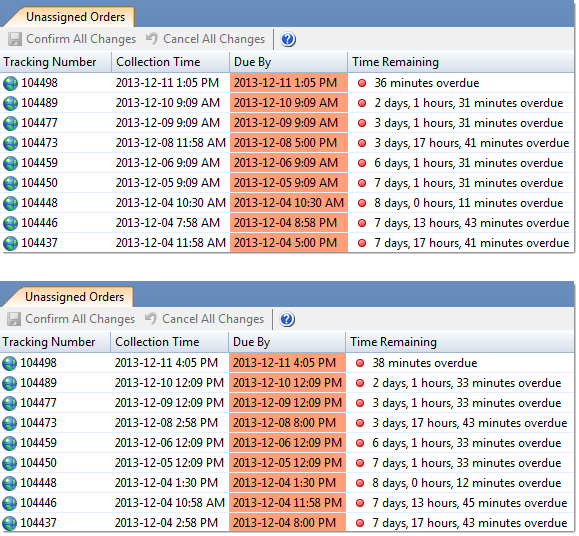Click undo icon beside Cancel All Changes in bottom panel
The height and width of the screenshot is (536, 579).
pyautogui.click(x=150, y=319)
